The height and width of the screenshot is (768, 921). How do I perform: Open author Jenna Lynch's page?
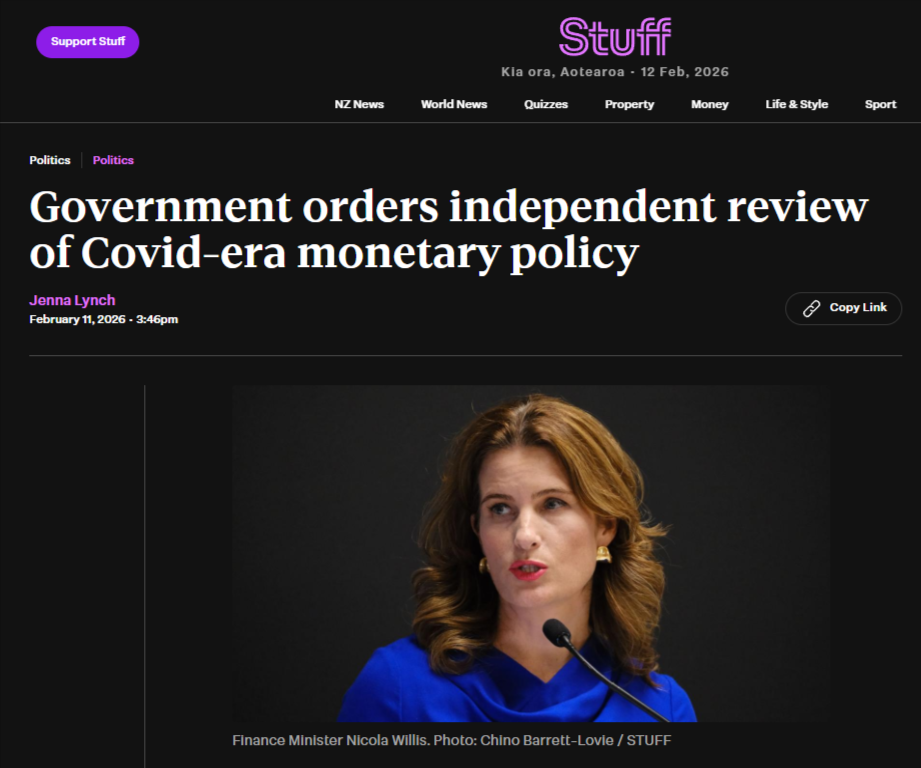(72, 300)
